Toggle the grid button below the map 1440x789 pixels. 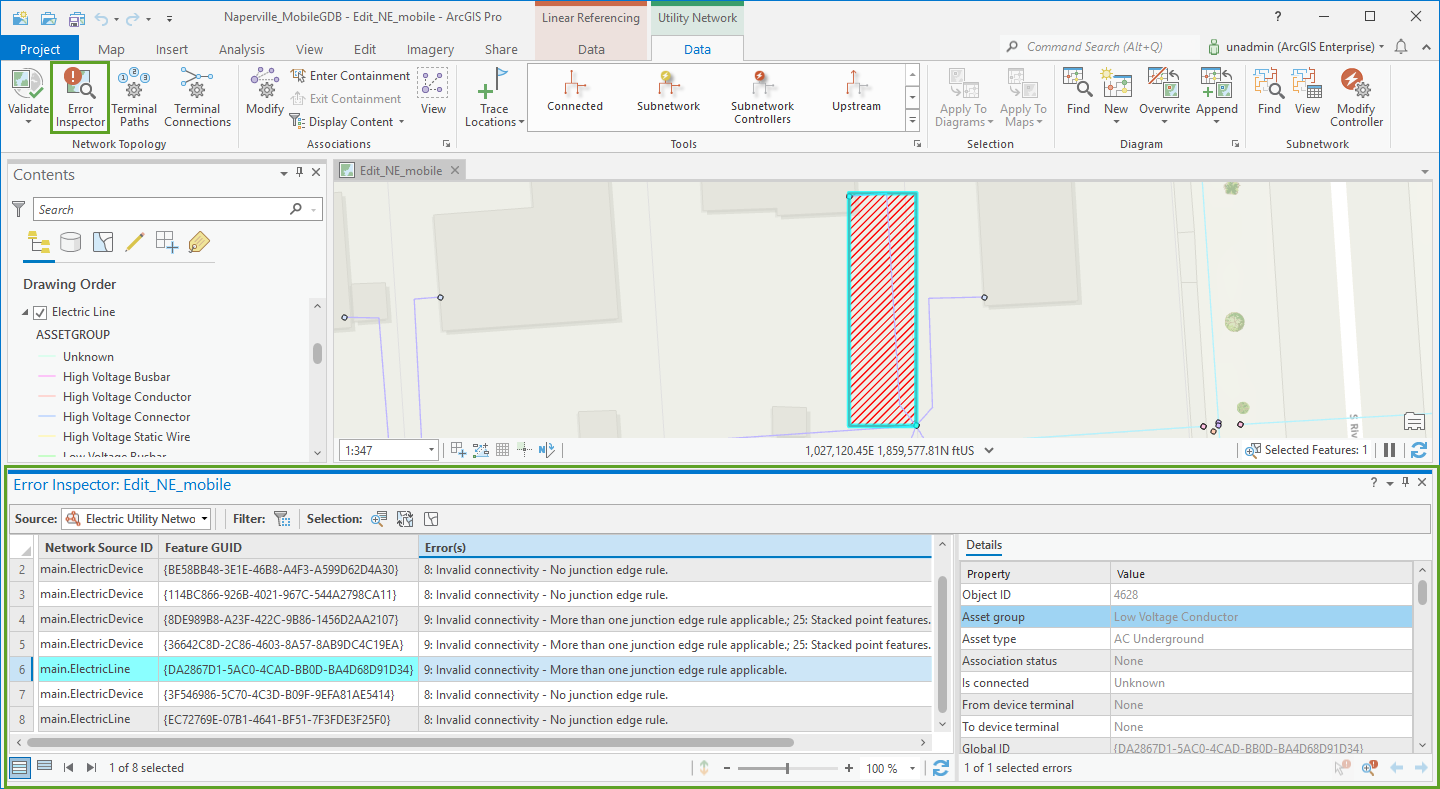coord(503,450)
